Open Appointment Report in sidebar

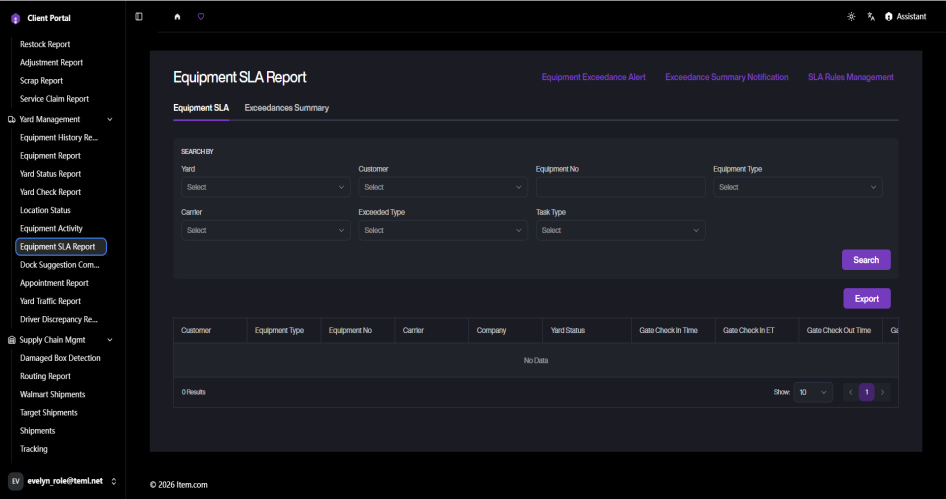click(54, 283)
